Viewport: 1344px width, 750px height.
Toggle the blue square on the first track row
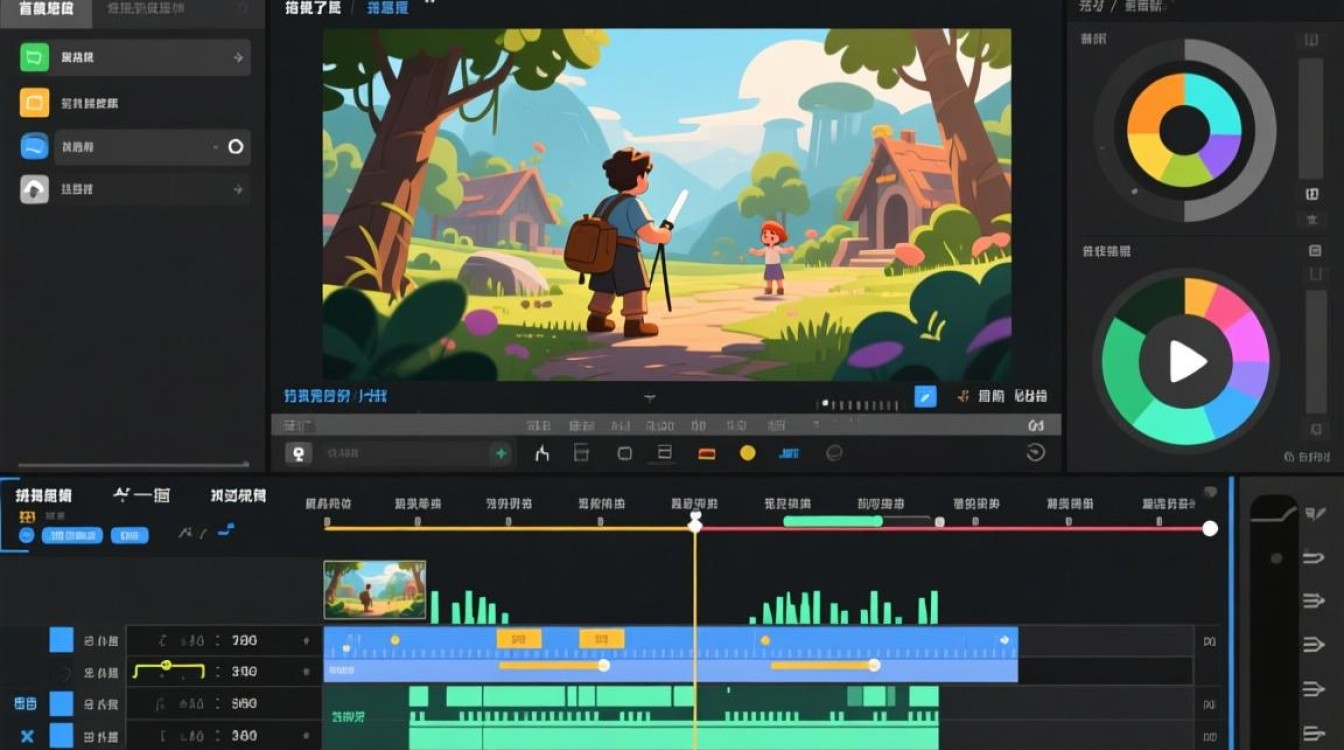(62, 640)
